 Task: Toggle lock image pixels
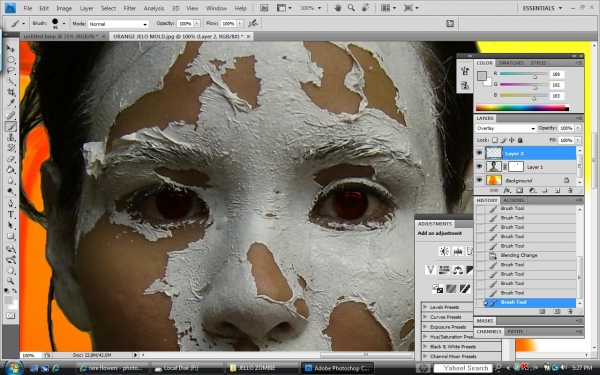click(x=504, y=140)
